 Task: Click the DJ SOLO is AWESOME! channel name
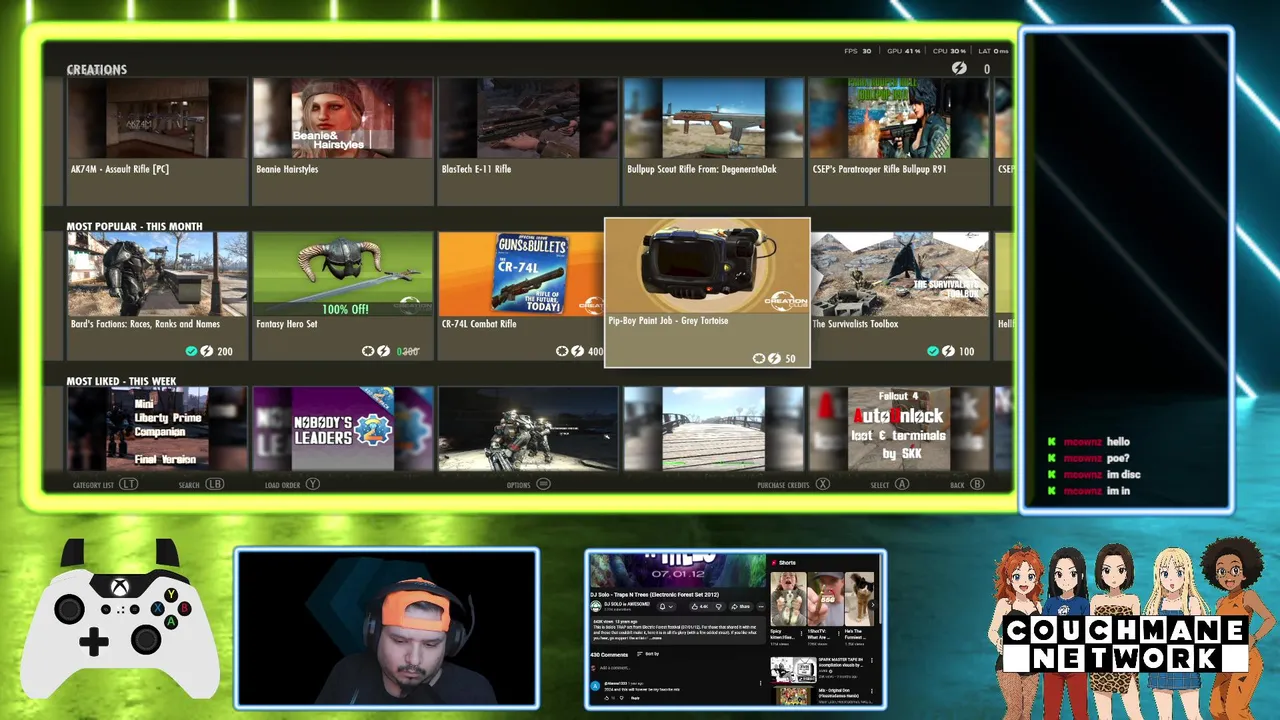tap(627, 604)
